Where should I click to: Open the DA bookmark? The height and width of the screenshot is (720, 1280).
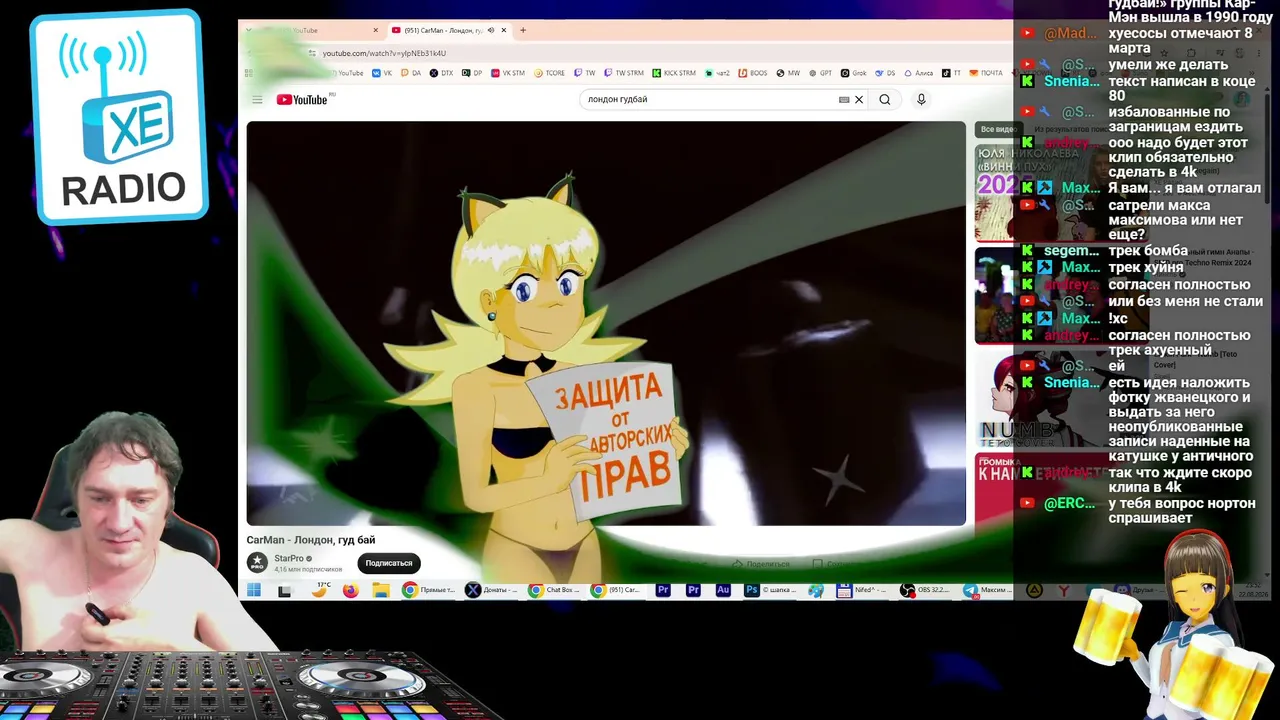pyautogui.click(x=410, y=73)
